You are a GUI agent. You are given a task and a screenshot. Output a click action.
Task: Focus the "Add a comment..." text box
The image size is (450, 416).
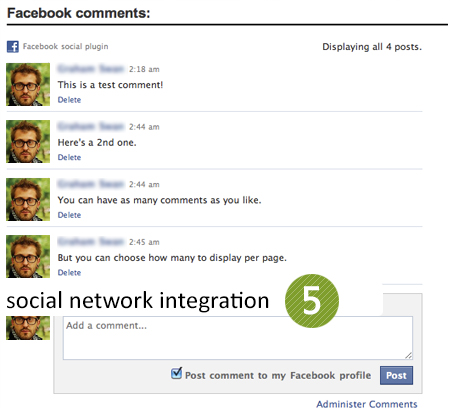tap(238, 338)
